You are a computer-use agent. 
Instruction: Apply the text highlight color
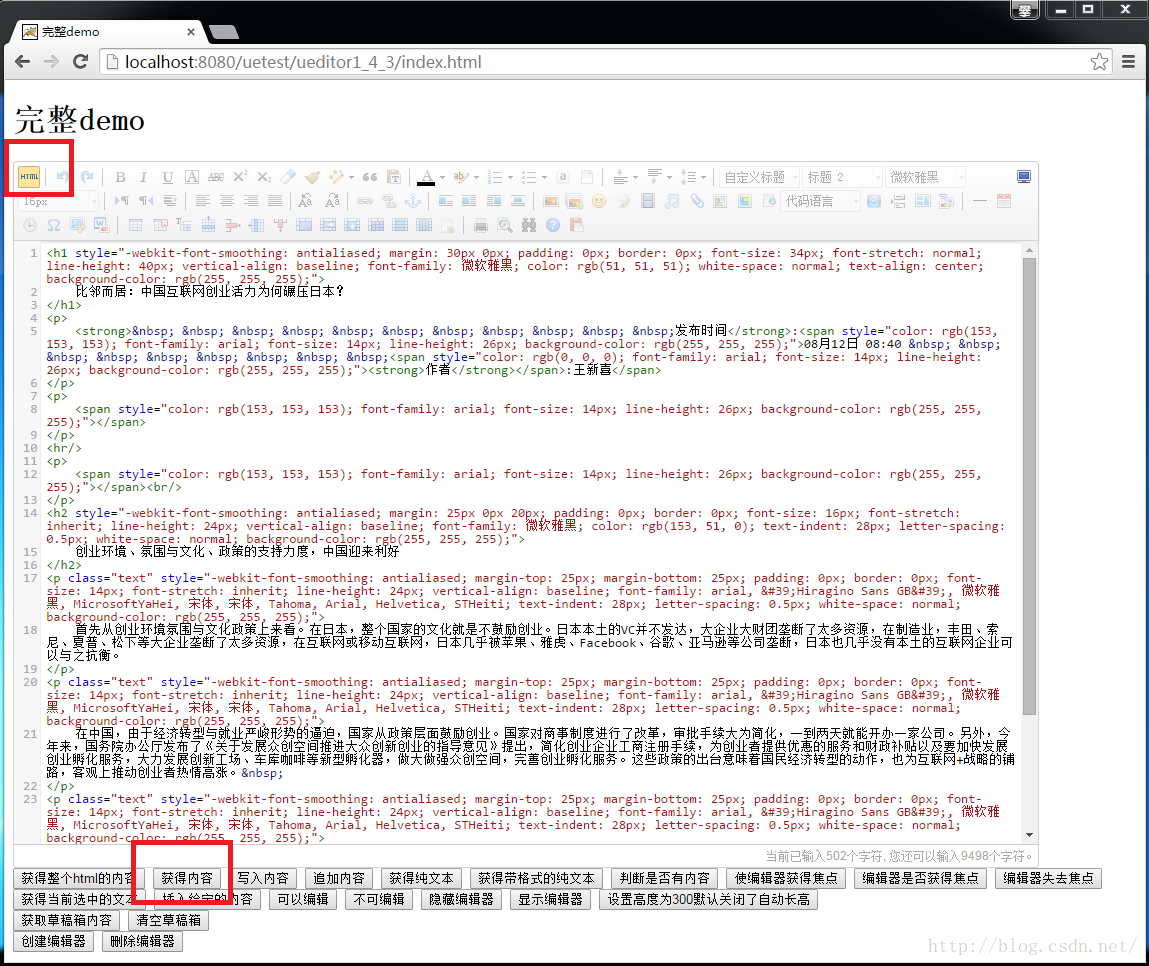(x=461, y=177)
